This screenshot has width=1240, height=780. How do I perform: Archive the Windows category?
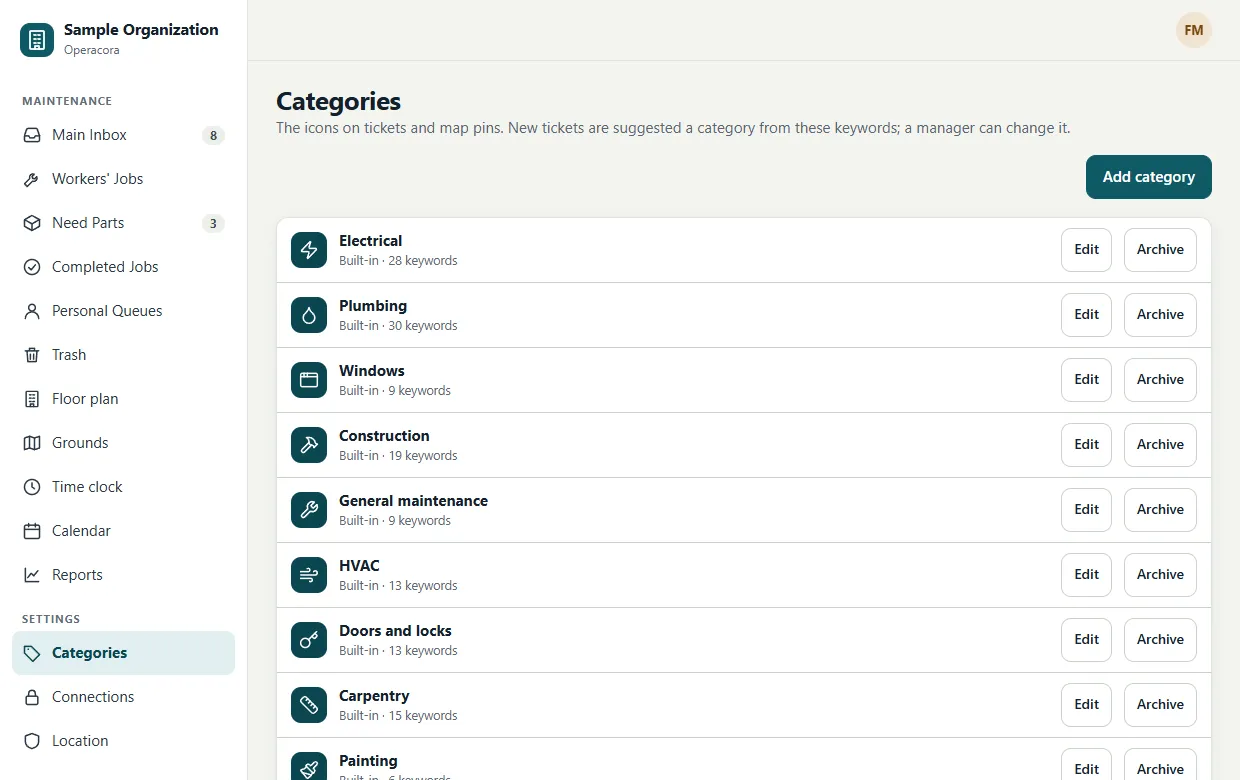click(x=1160, y=380)
